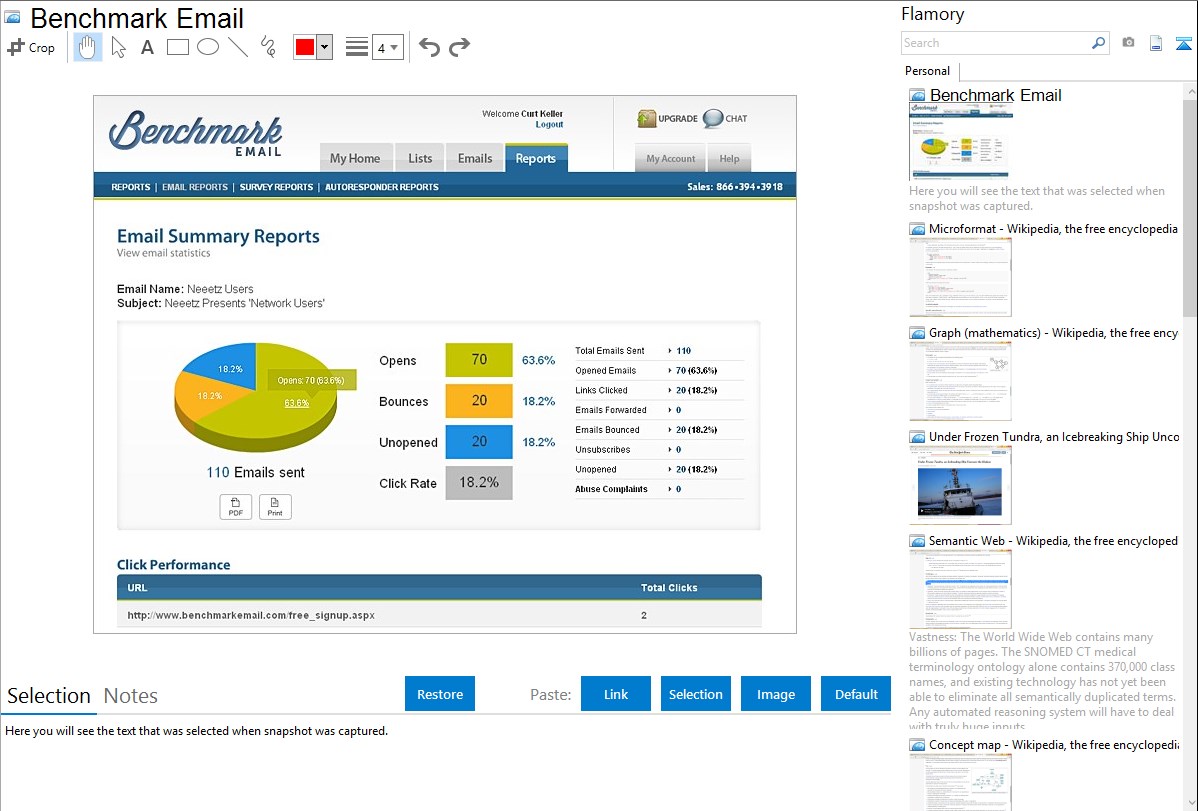Click the Paste Image button
This screenshot has width=1198, height=811.
(776, 694)
